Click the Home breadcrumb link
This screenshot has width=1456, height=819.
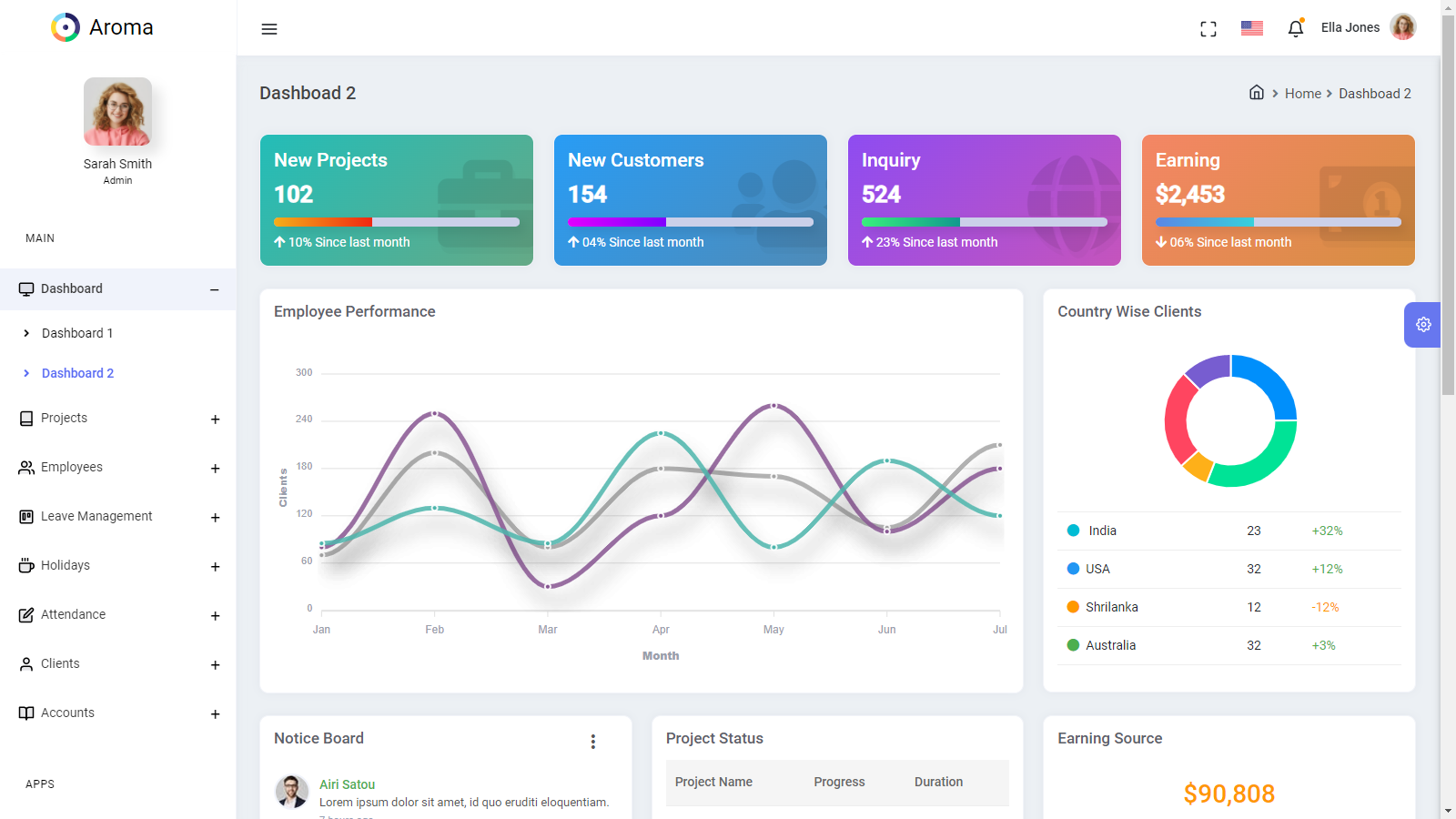click(x=1303, y=93)
